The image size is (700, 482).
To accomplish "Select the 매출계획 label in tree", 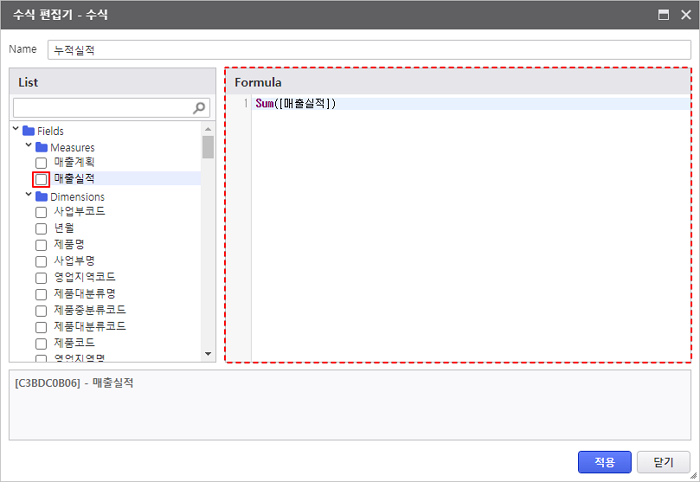I will [74, 162].
